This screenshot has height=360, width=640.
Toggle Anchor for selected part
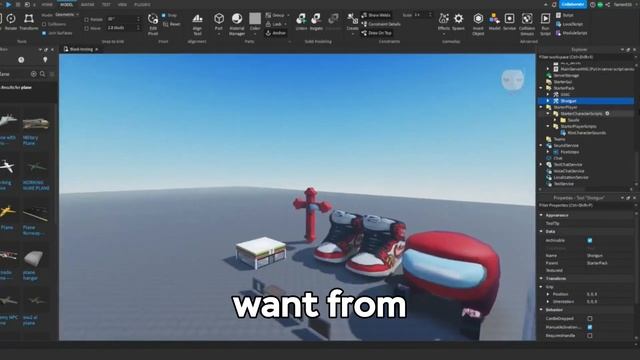(x=276, y=33)
